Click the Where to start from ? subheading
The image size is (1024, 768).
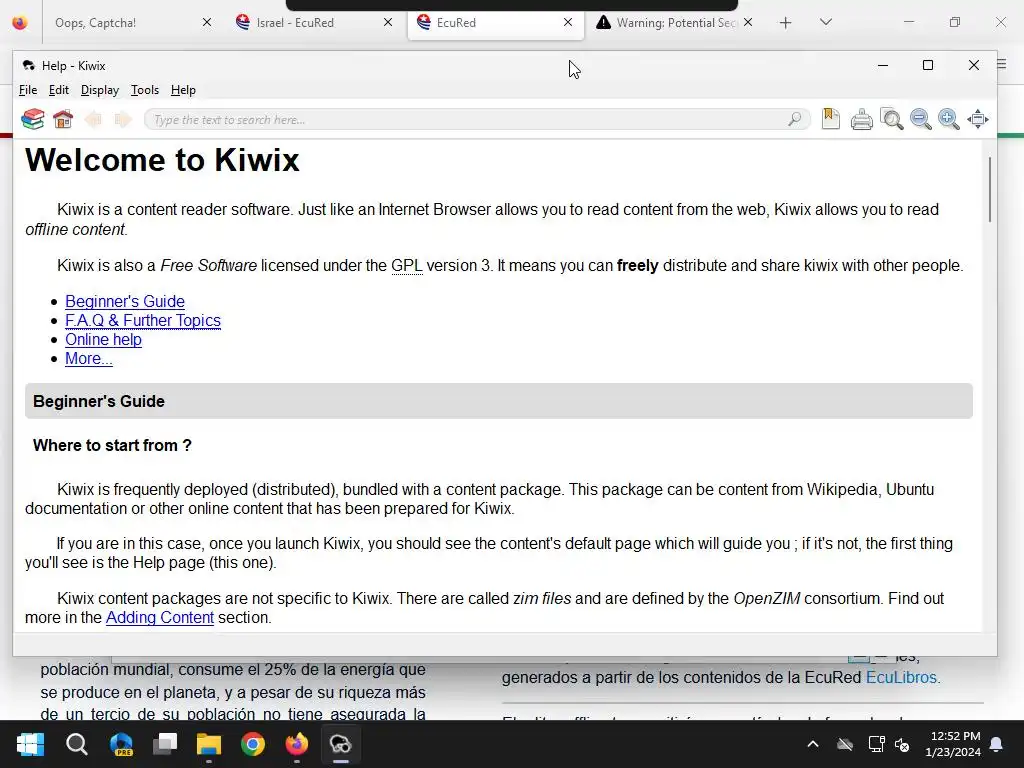point(112,445)
